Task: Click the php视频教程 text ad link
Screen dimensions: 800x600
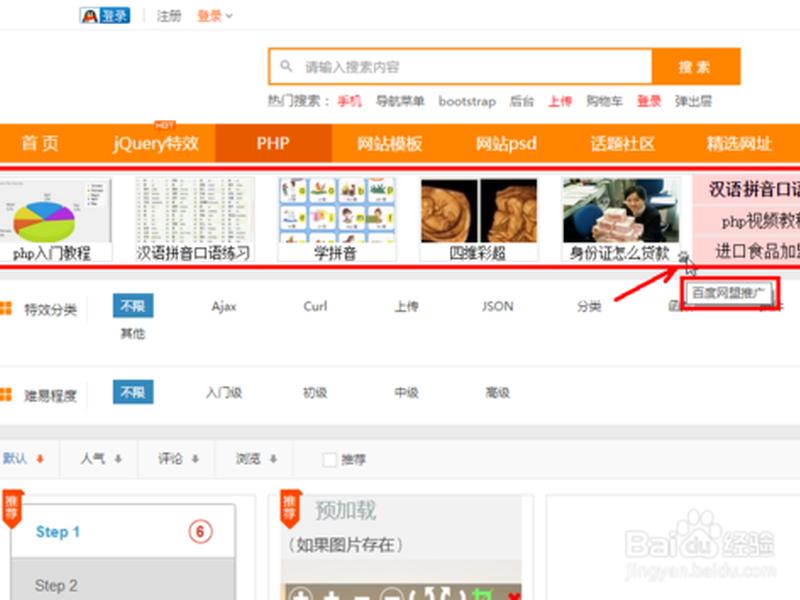Action: click(x=759, y=221)
